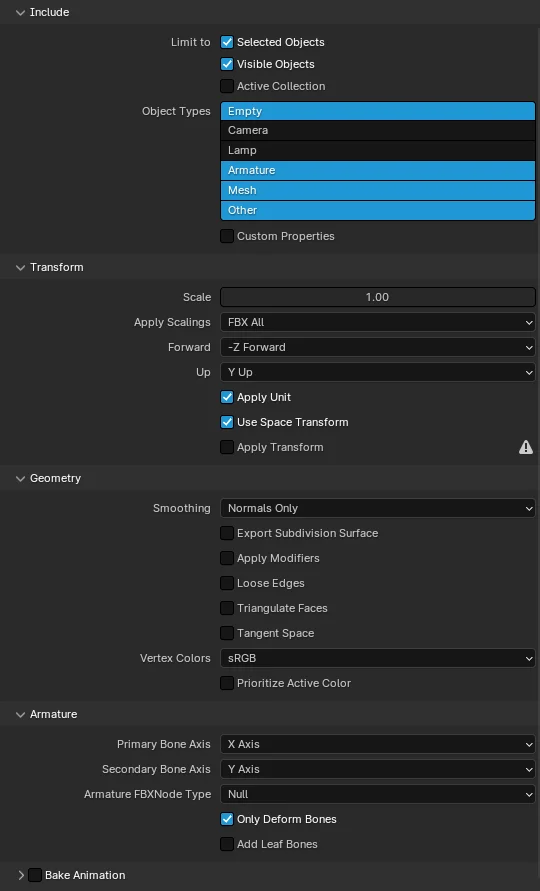Deselect the Mesh object type
This screenshot has width=540, height=891.
[377, 190]
